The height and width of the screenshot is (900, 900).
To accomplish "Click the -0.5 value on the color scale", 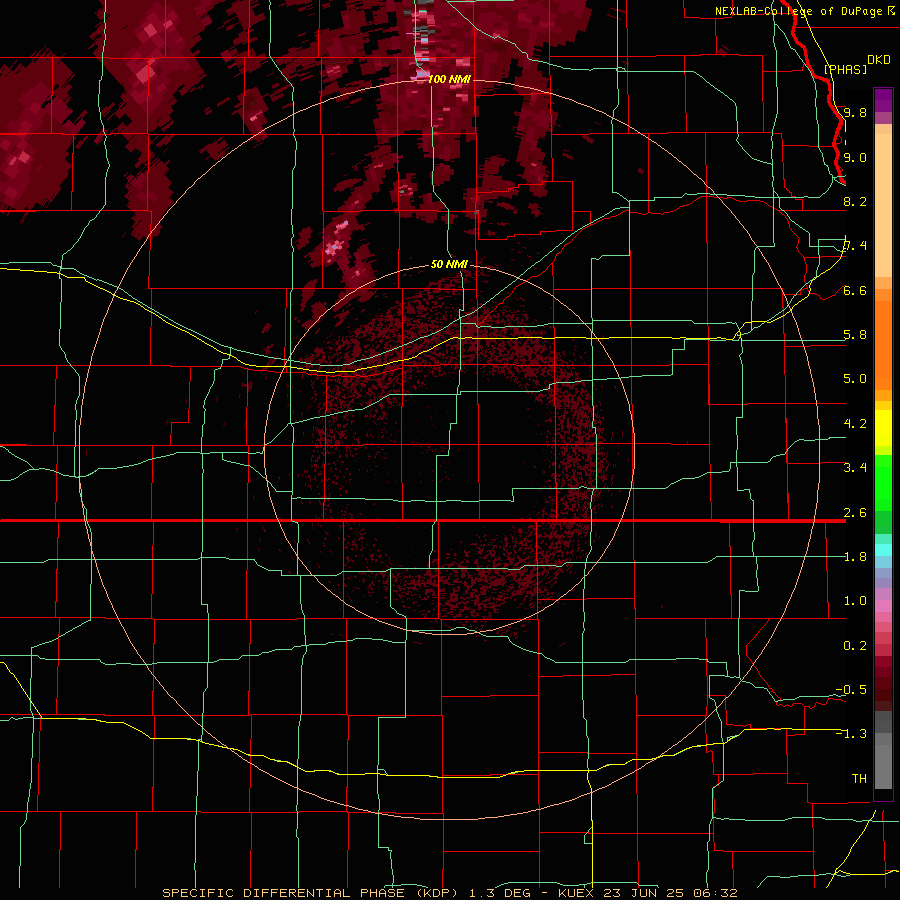I will pos(851,690).
